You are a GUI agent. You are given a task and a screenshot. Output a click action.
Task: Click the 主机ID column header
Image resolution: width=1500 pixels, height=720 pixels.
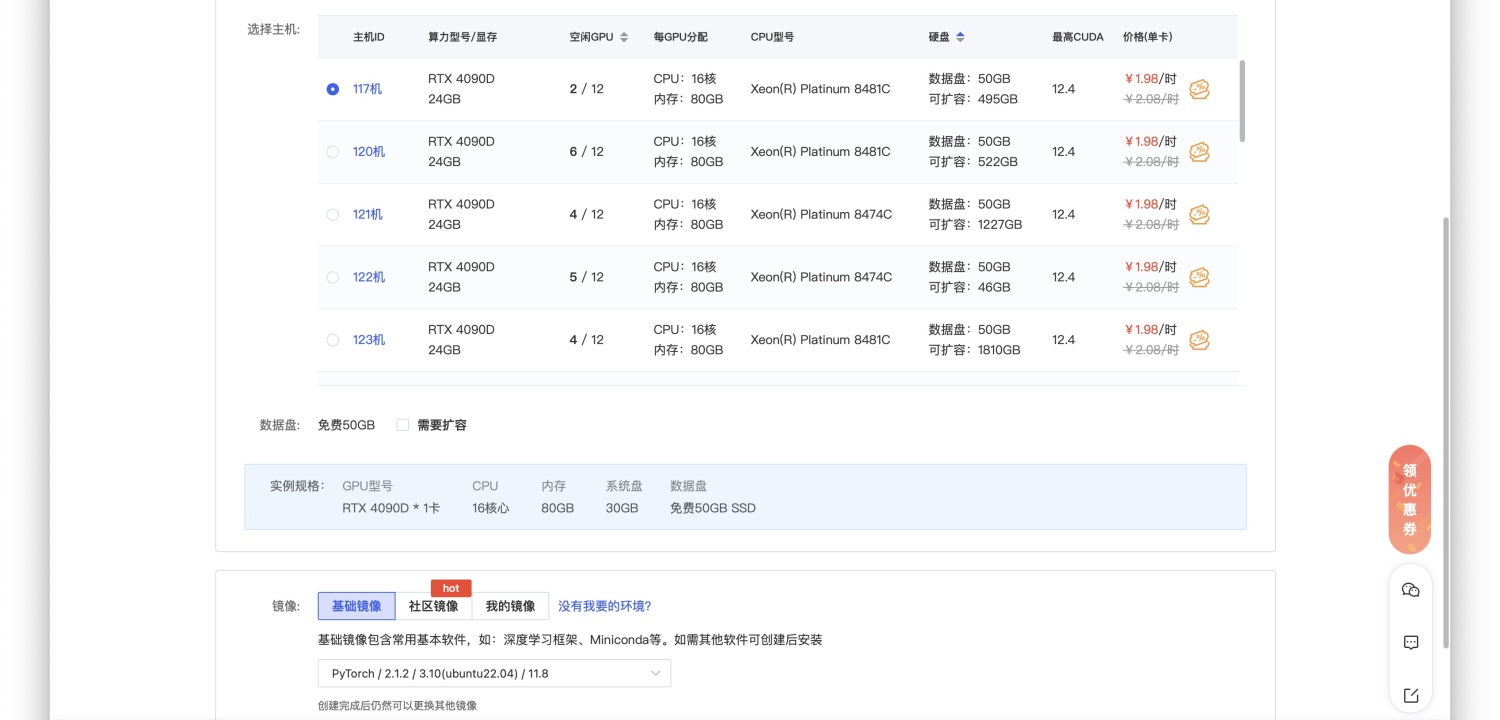[369, 37]
